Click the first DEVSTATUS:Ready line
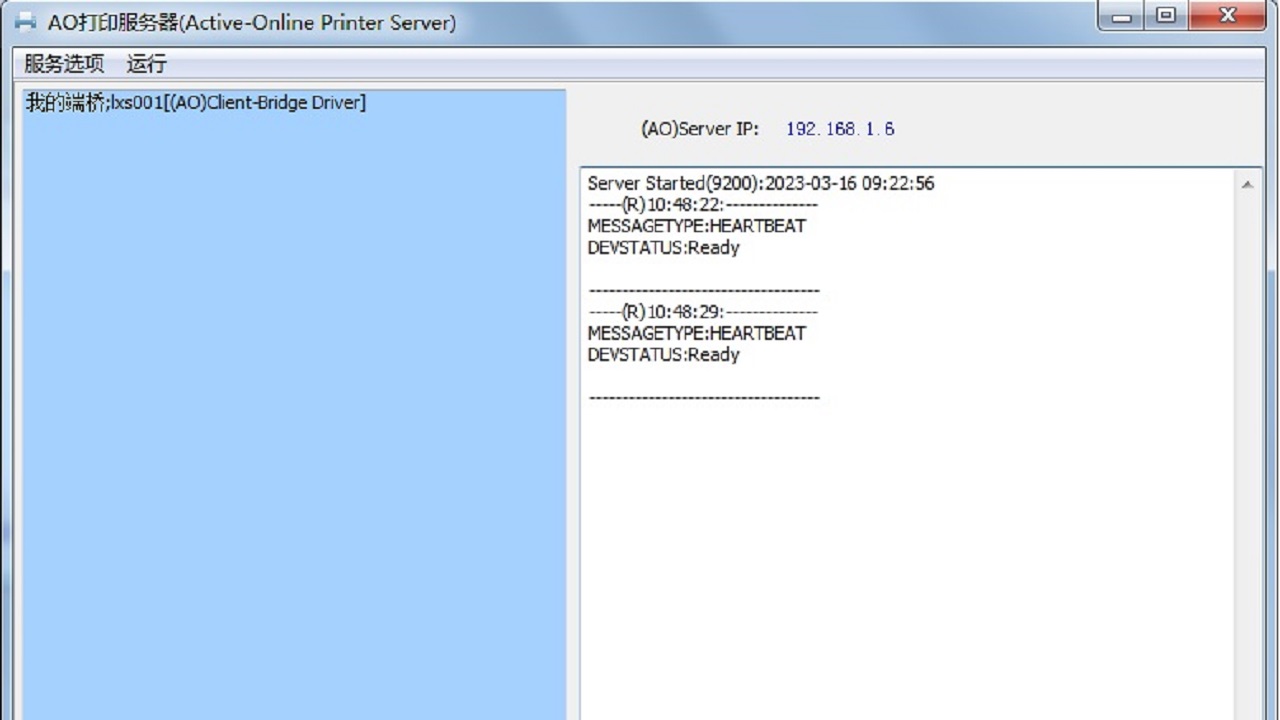Screen dimensions: 1280x720 [x=663, y=248]
